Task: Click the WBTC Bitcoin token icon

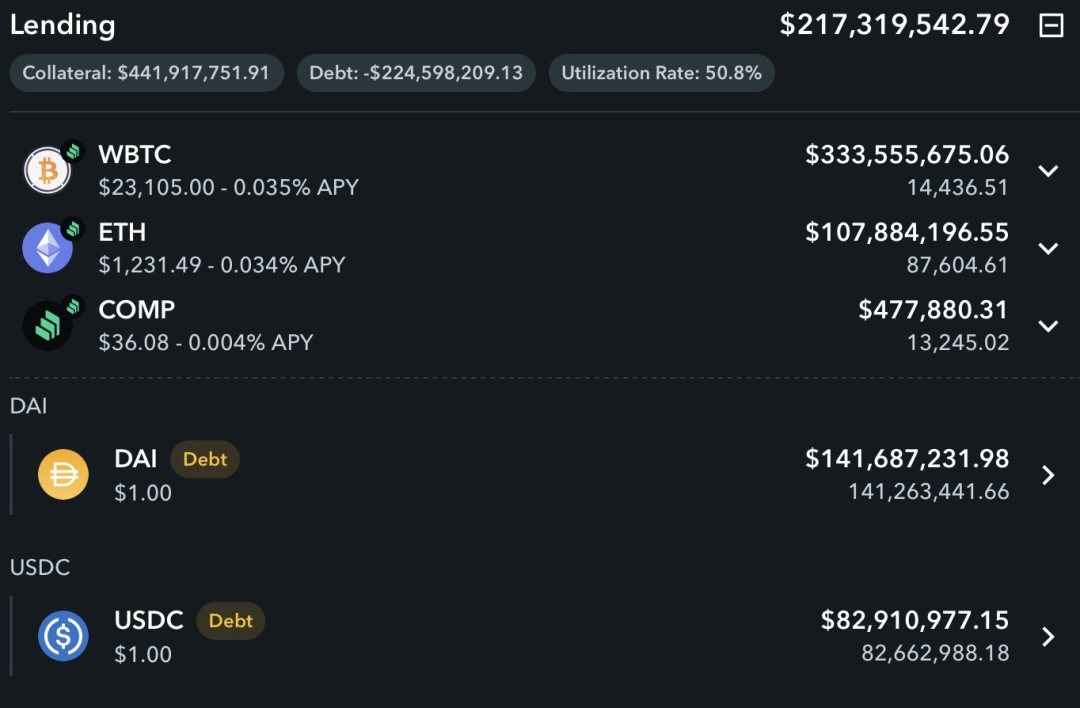Action: [x=47, y=171]
